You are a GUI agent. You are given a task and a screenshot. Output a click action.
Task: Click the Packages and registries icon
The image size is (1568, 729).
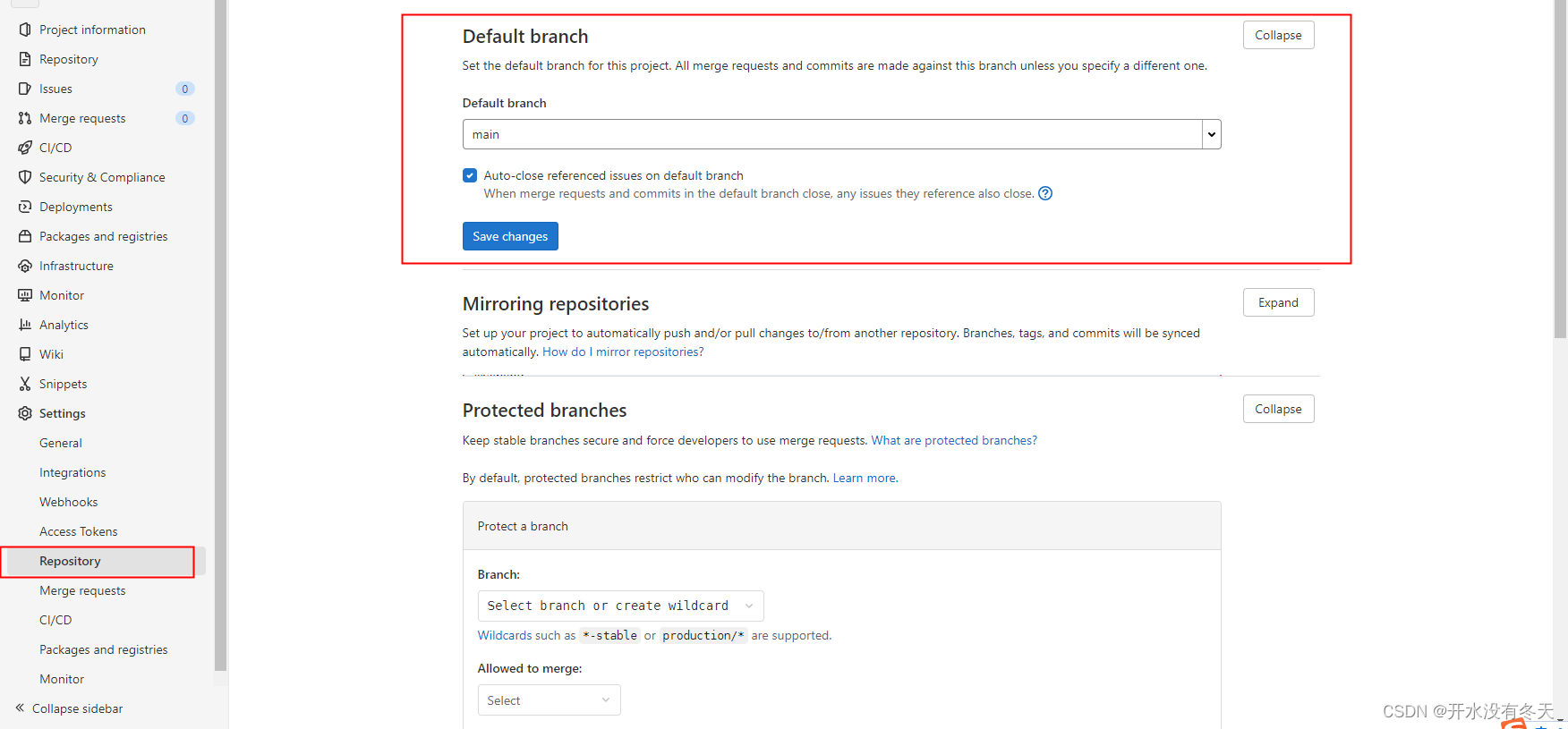[x=25, y=236]
